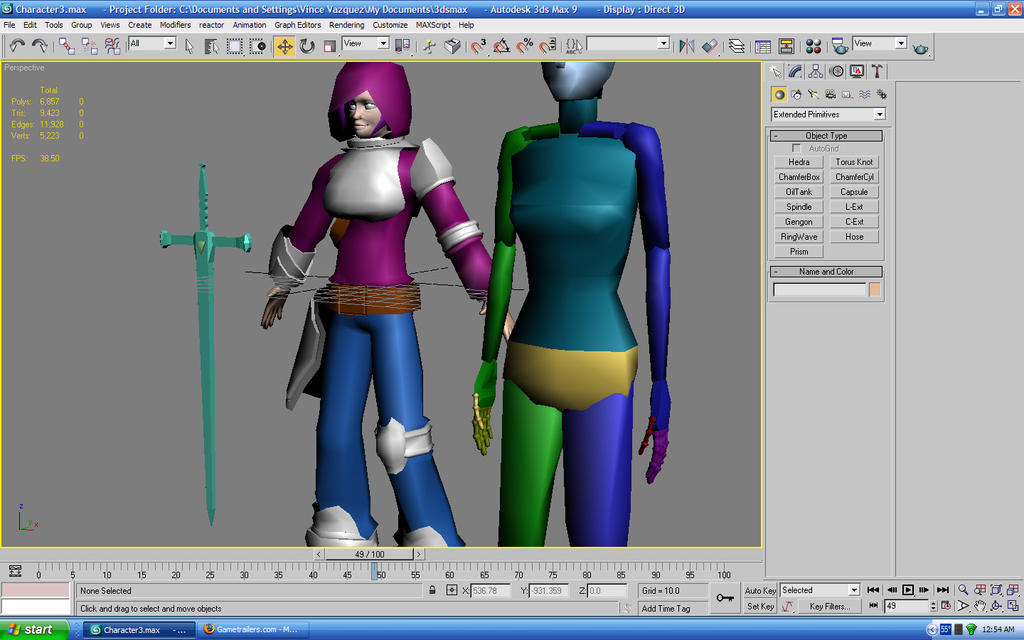Click Bind to Space Warp icon

pyautogui.click(x=112, y=46)
